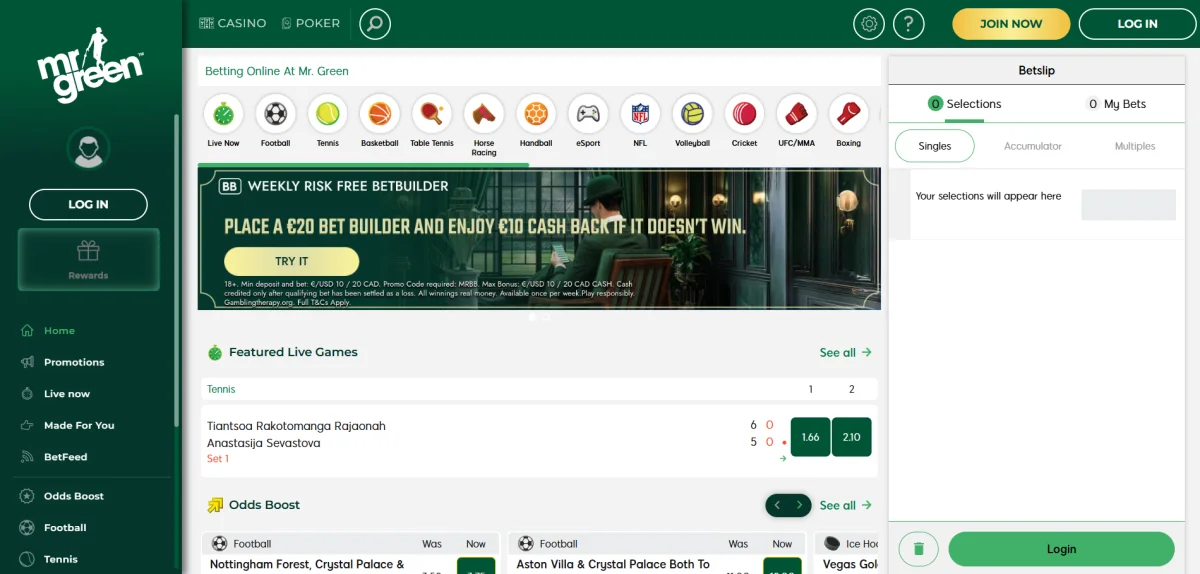Viewport: 1200px width, 574px height.
Task: Click the Weekly Risk Free Betbuilder banner
Action: [x=539, y=238]
